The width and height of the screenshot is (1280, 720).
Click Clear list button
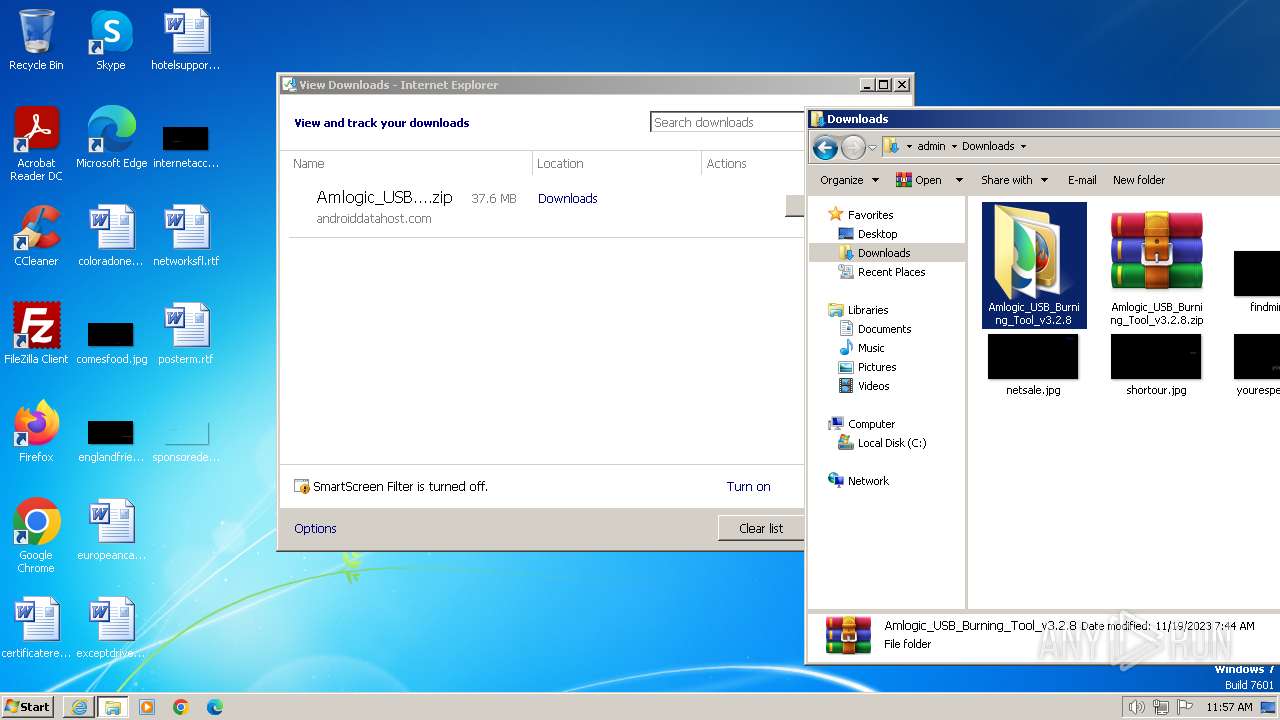(760, 528)
